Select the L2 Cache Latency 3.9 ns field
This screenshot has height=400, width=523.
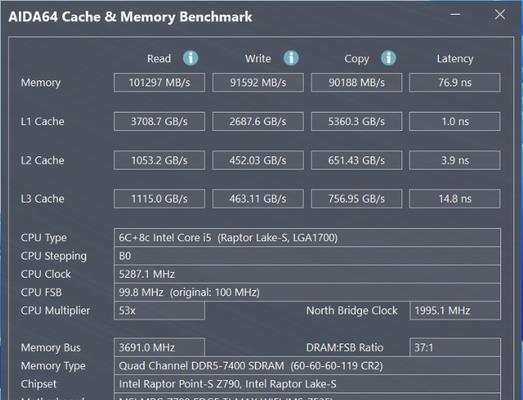455,160
